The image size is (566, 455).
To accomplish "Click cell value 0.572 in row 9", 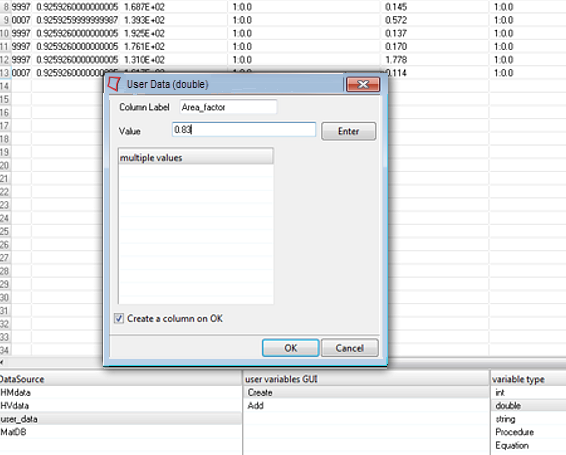I will pyautogui.click(x=396, y=20).
